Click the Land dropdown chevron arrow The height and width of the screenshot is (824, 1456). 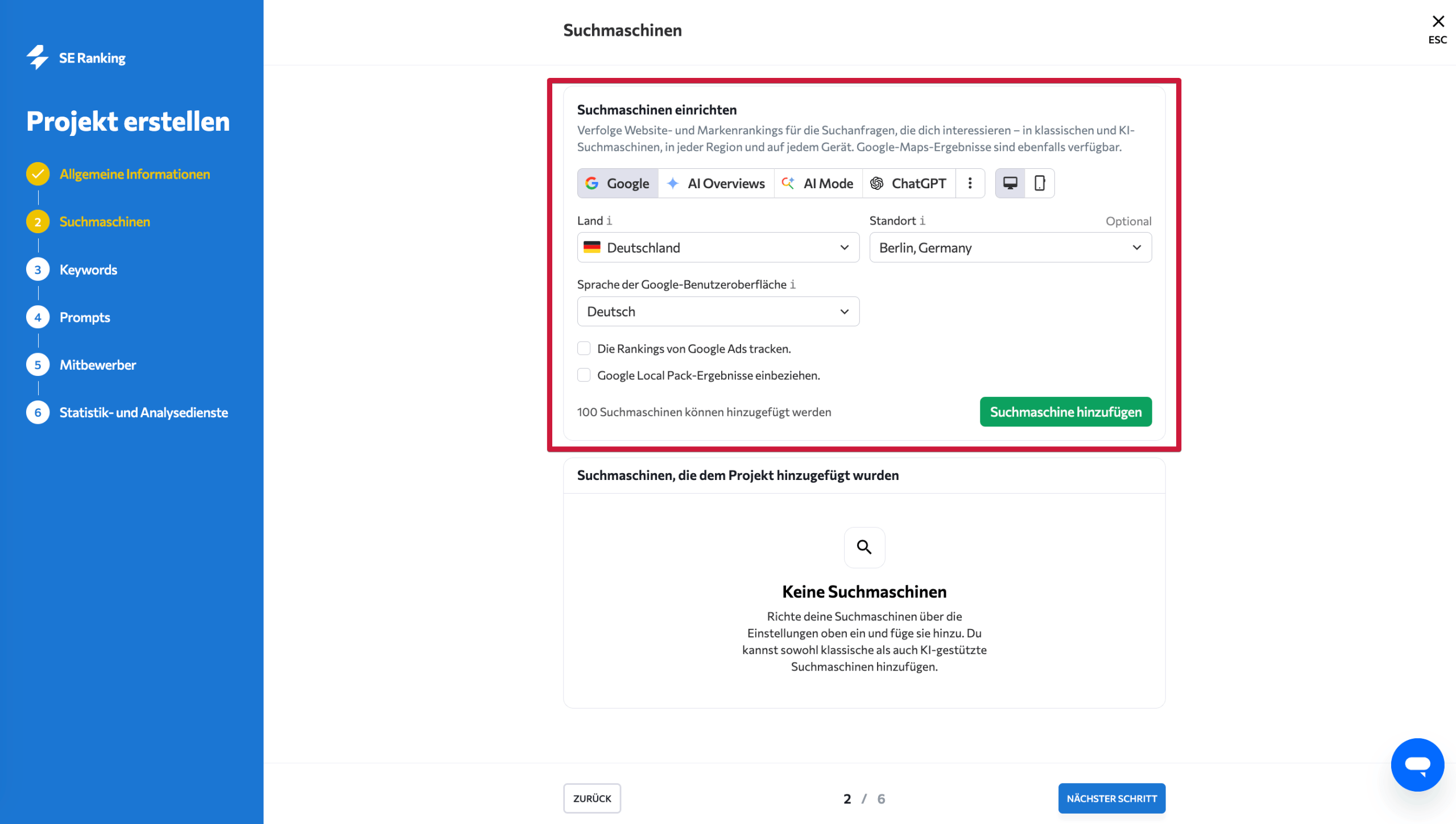[x=844, y=247]
